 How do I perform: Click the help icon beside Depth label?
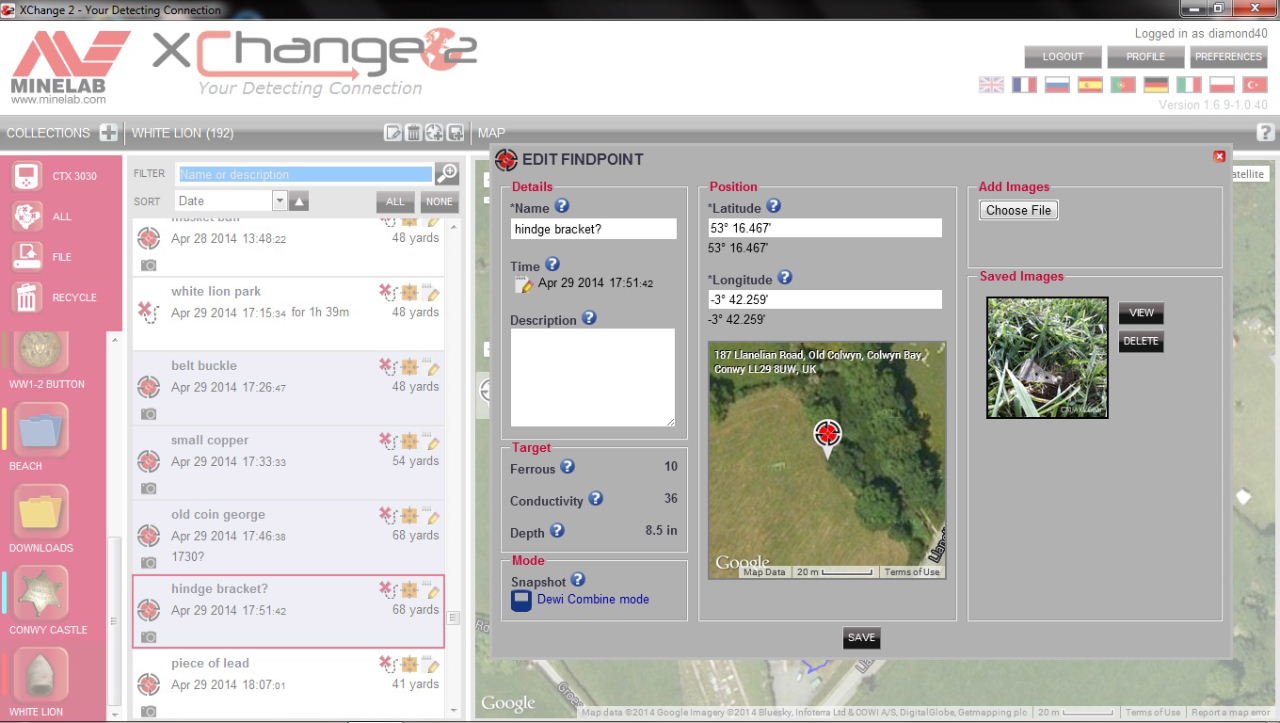coord(558,530)
